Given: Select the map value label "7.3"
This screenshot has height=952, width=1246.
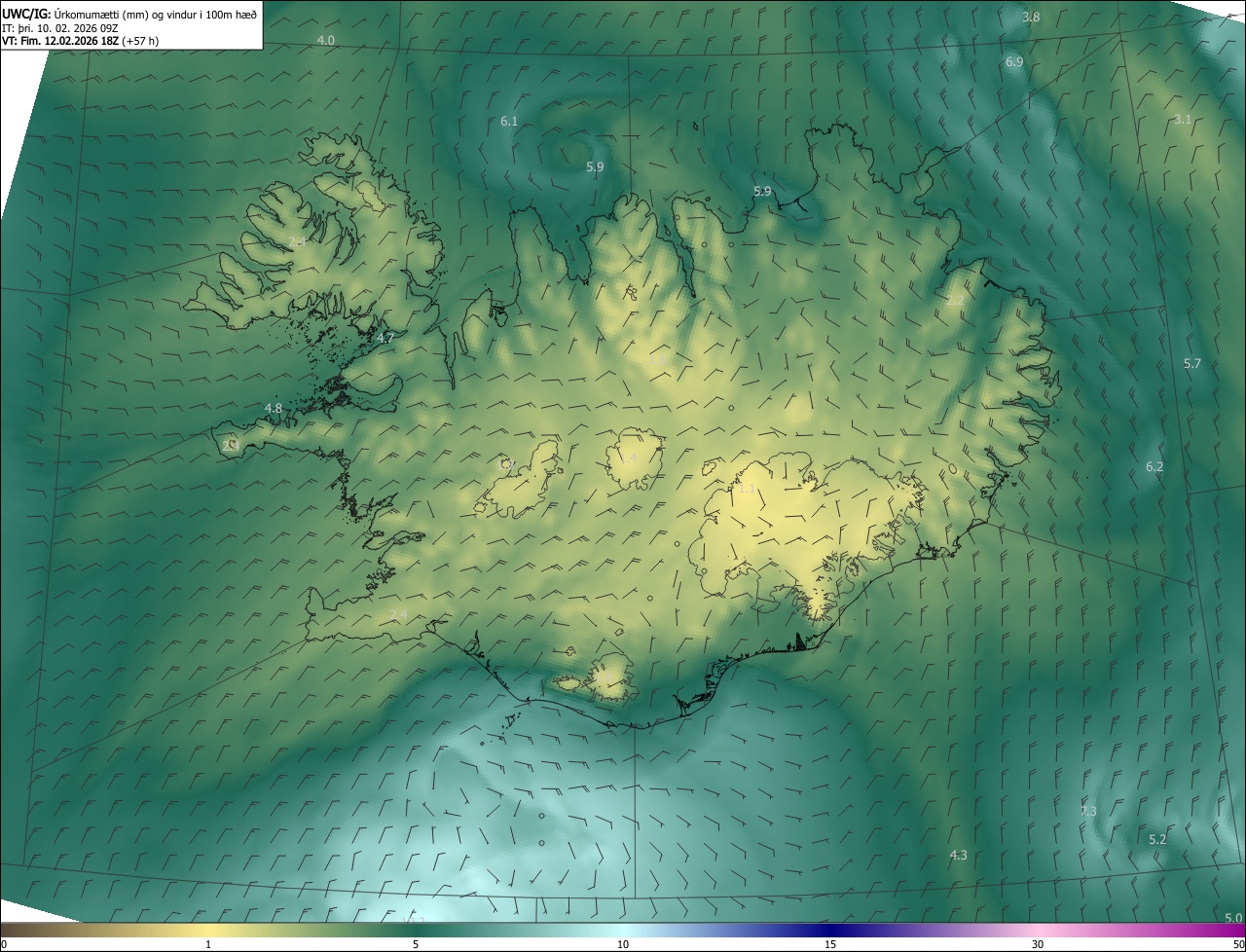Looking at the screenshot, I should click(1088, 811).
